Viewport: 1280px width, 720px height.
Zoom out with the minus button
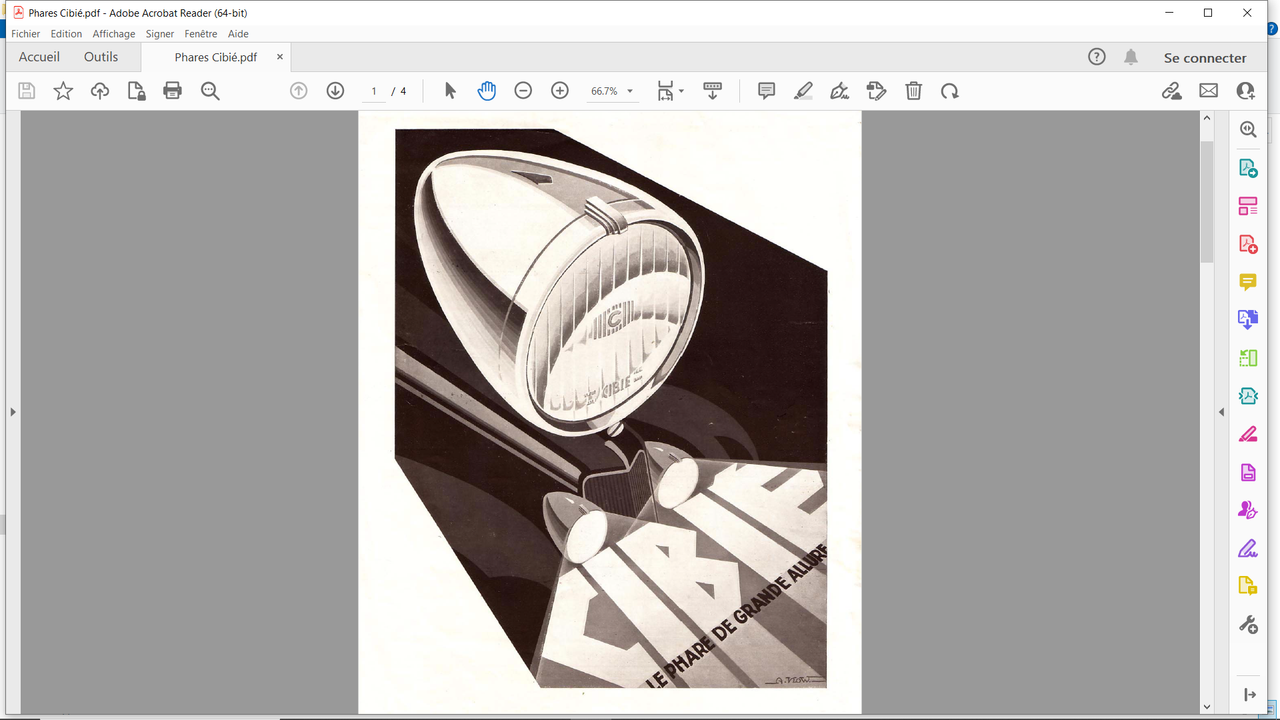click(523, 91)
